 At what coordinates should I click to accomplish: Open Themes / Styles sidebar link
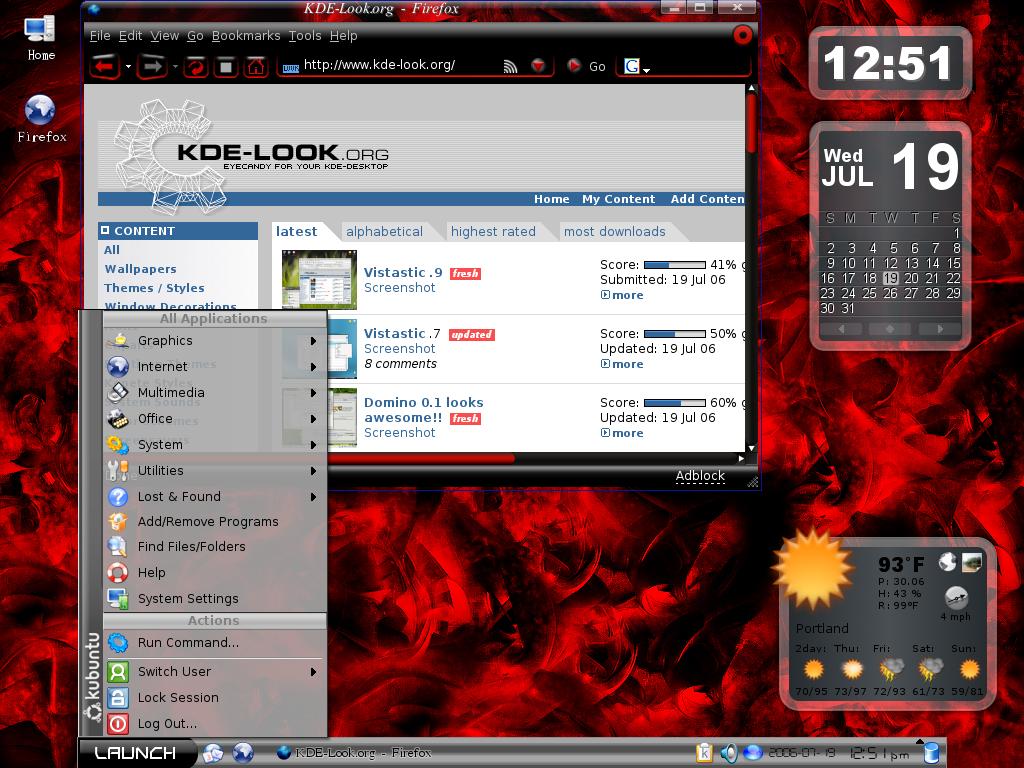[154, 287]
